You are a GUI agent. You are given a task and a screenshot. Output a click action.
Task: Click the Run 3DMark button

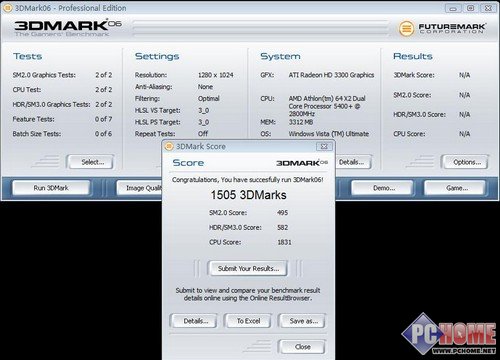(x=51, y=188)
